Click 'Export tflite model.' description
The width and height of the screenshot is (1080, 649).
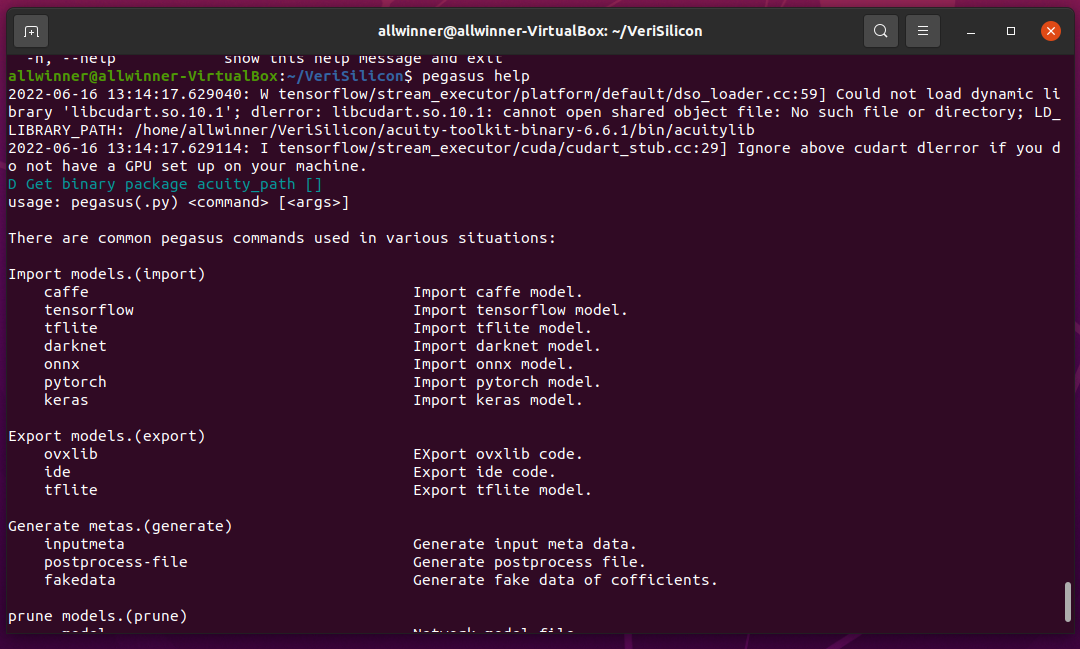503,490
